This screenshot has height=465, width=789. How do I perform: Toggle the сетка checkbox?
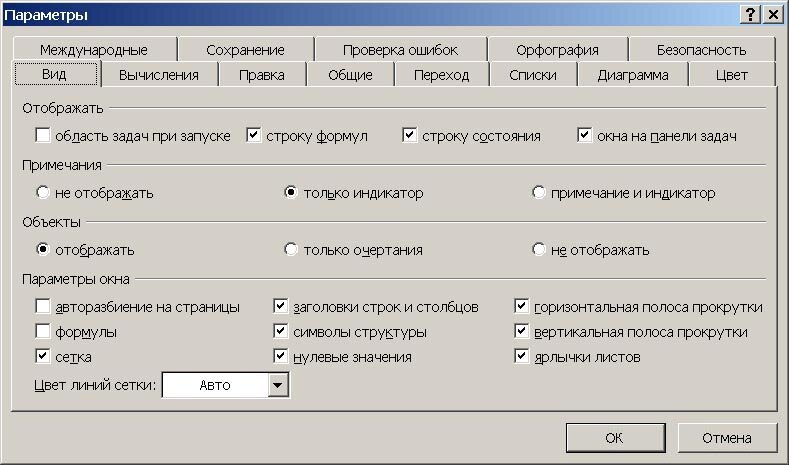click(43, 356)
